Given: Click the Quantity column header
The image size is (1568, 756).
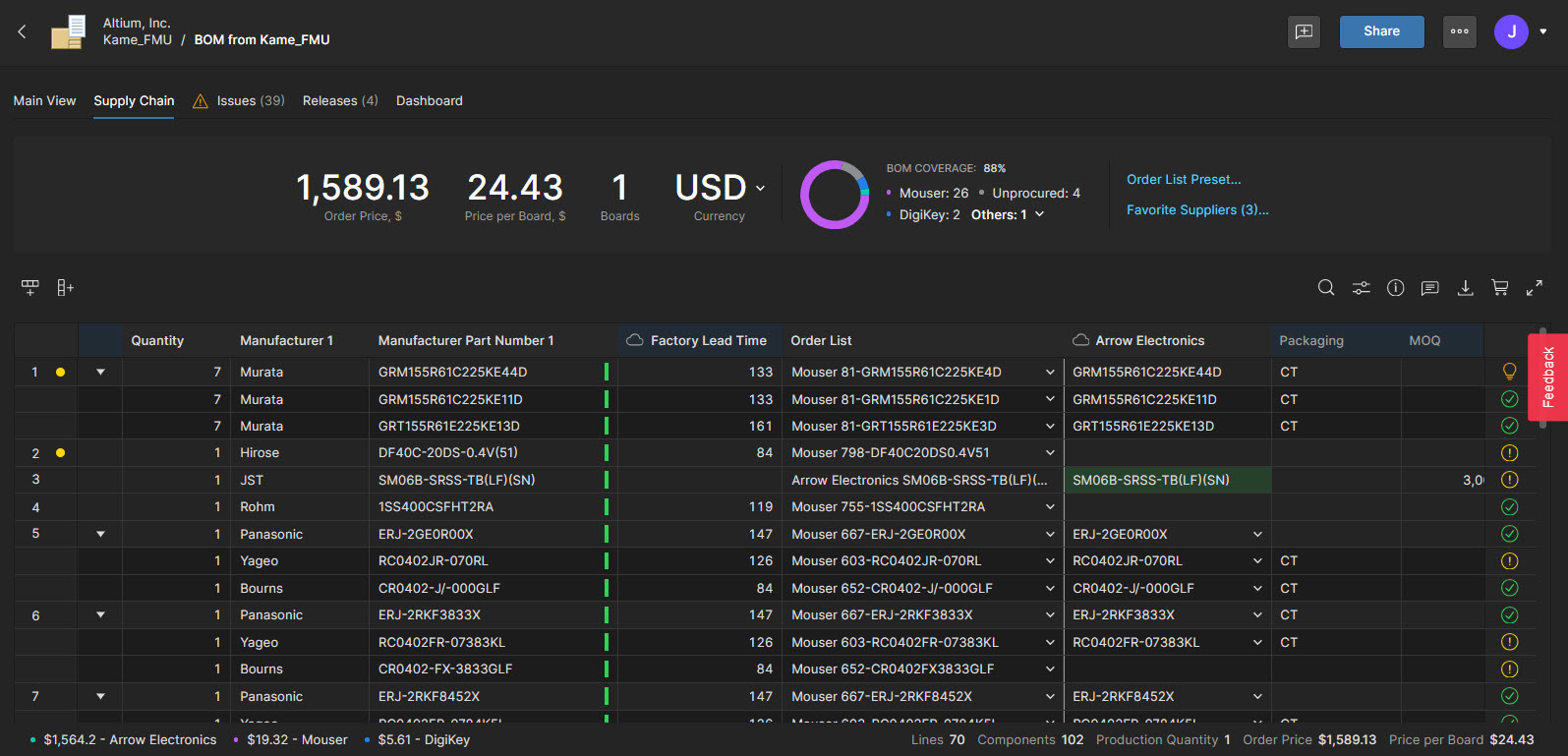Looking at the screenshot, I should point(157,340).
